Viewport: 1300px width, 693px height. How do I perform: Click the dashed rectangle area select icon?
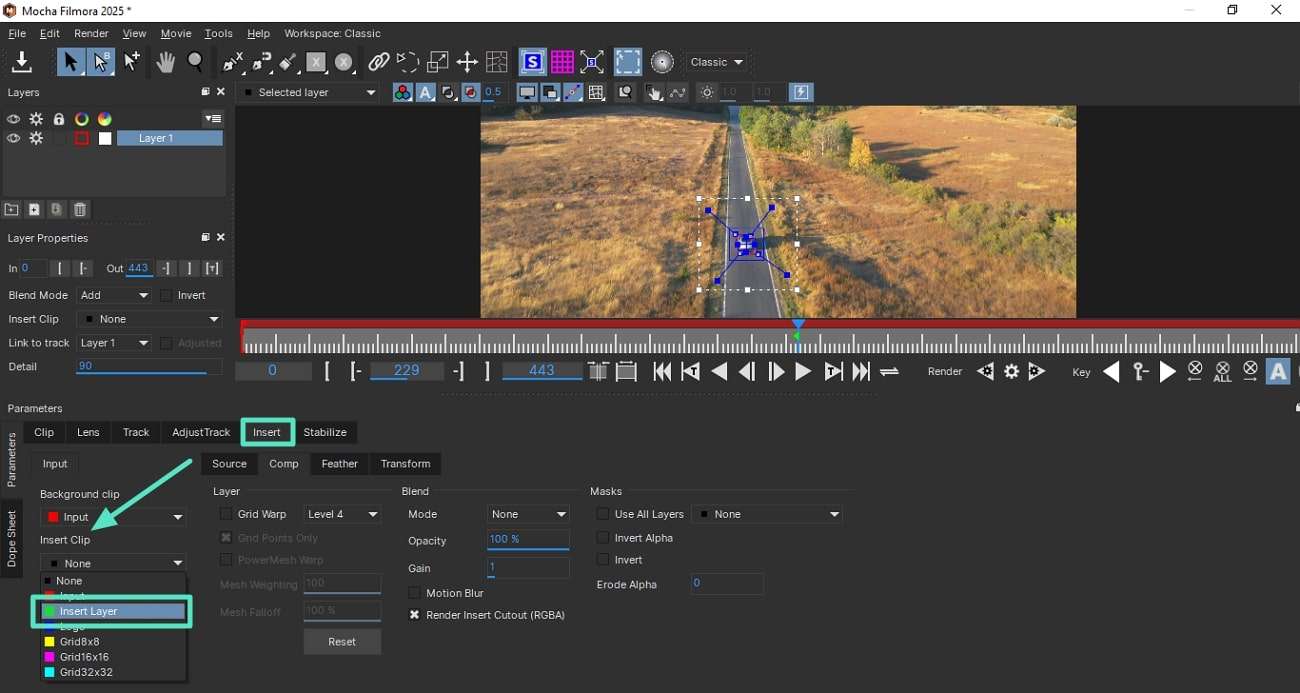(627, 62)
